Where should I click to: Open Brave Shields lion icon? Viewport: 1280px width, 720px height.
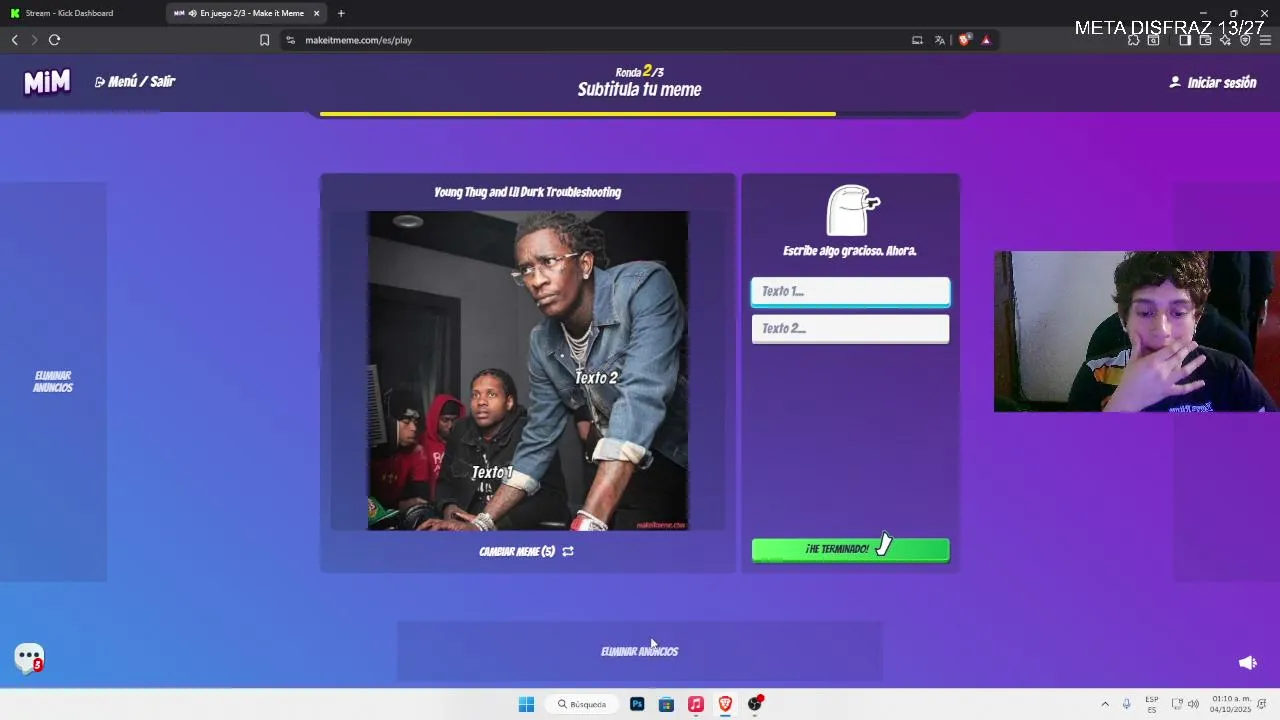pos(964,40)
